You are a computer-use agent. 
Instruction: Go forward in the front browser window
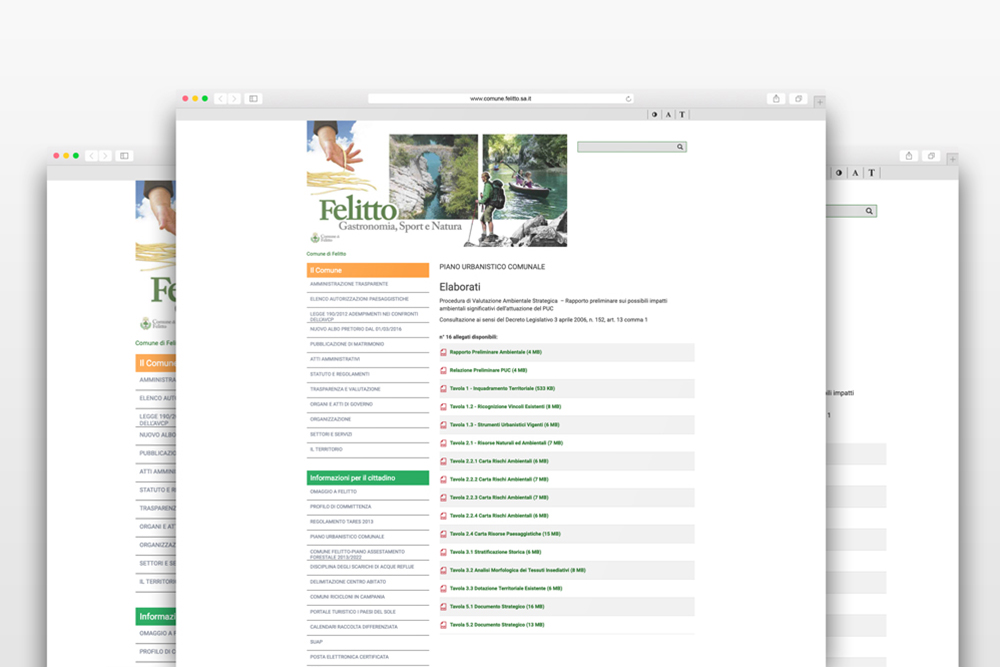tap(234, 99)
